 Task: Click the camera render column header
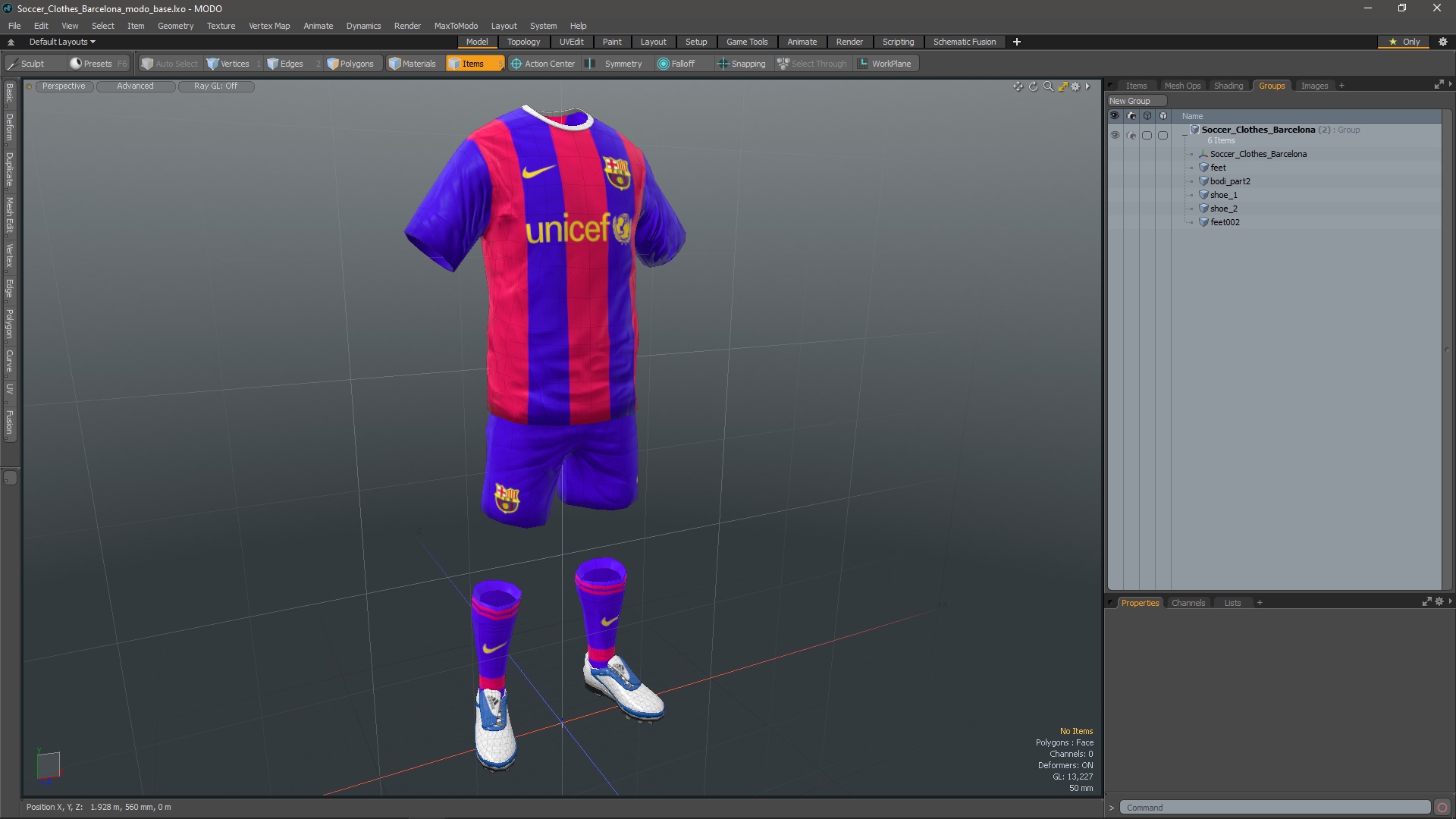point(1131,116)
